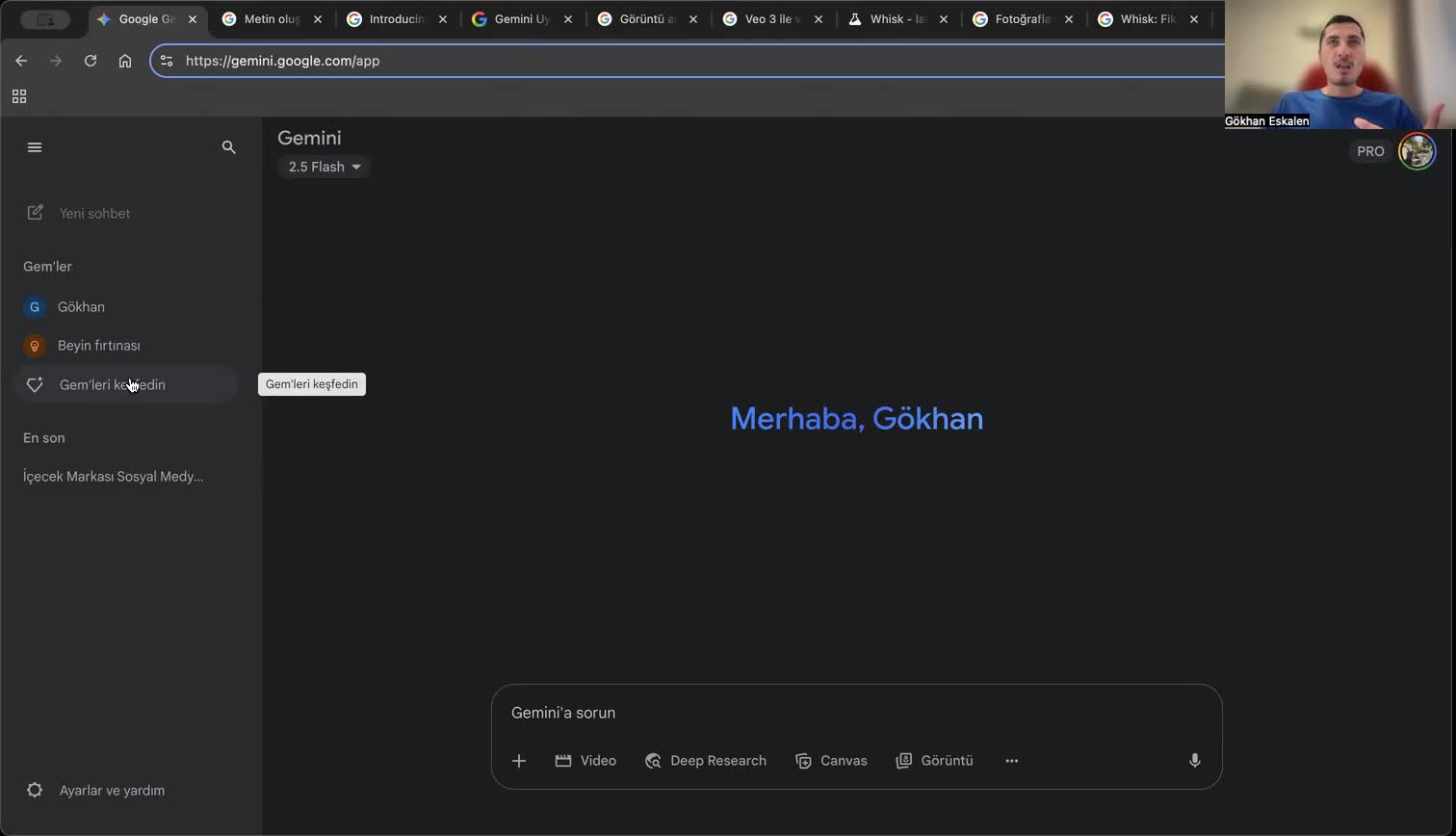Select the Video tool chip
Screen dimensions: 1456x836
[585, 761]
